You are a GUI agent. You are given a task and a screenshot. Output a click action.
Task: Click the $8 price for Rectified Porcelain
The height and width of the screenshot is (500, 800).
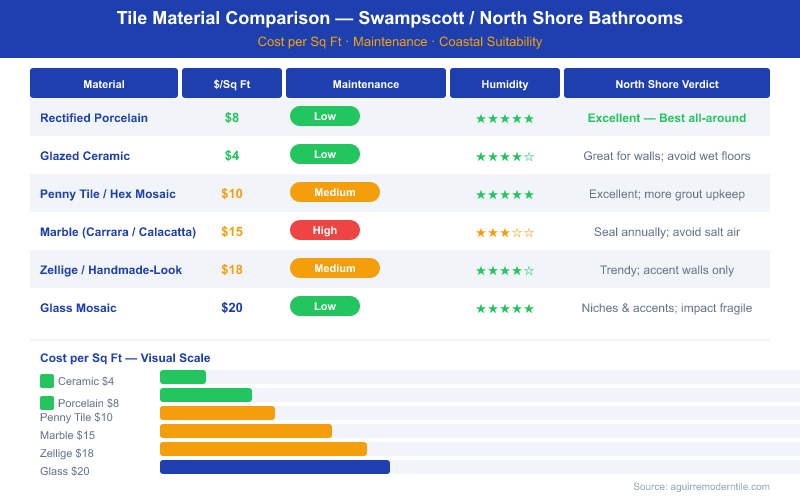(232, 118)
